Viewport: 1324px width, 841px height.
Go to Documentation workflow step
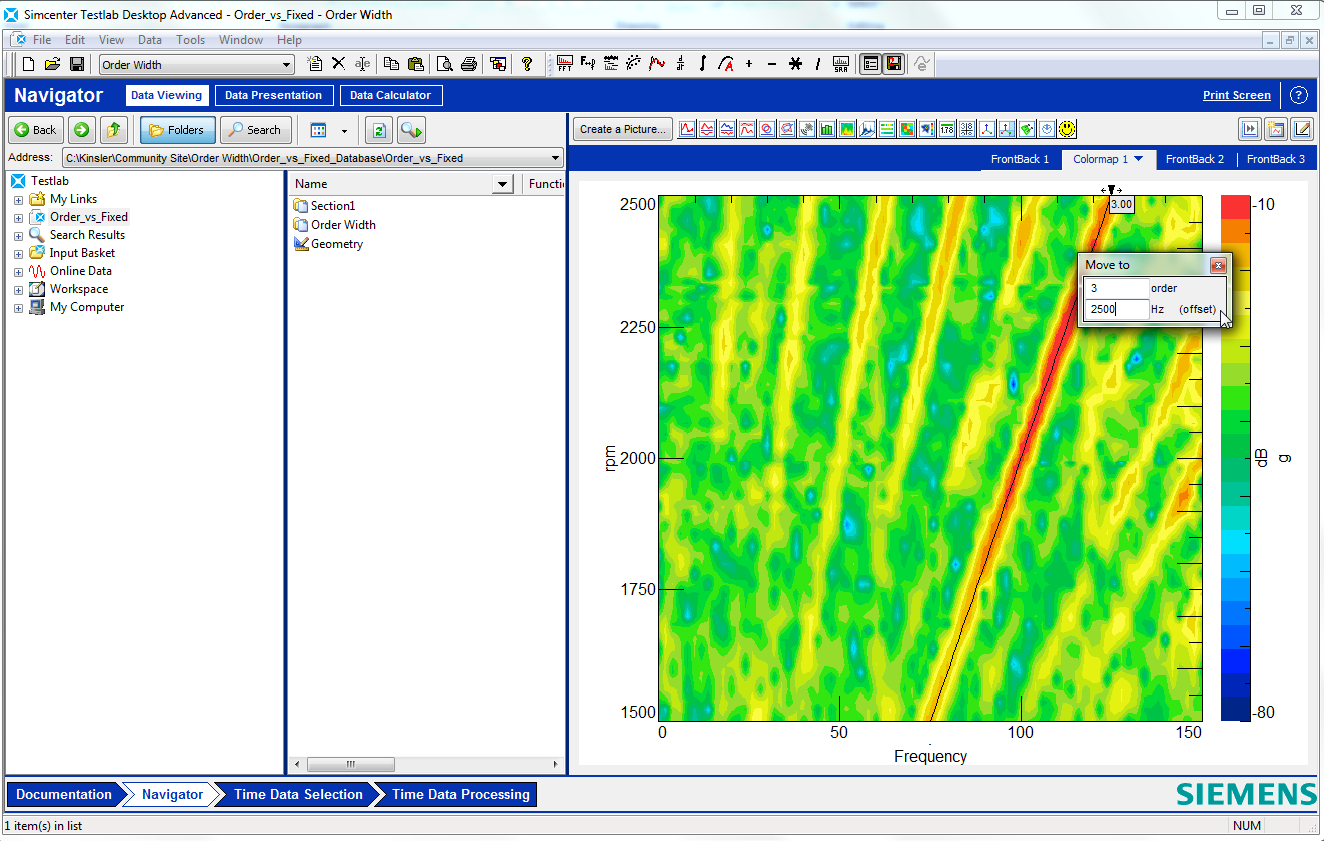[x=64, y=795]
